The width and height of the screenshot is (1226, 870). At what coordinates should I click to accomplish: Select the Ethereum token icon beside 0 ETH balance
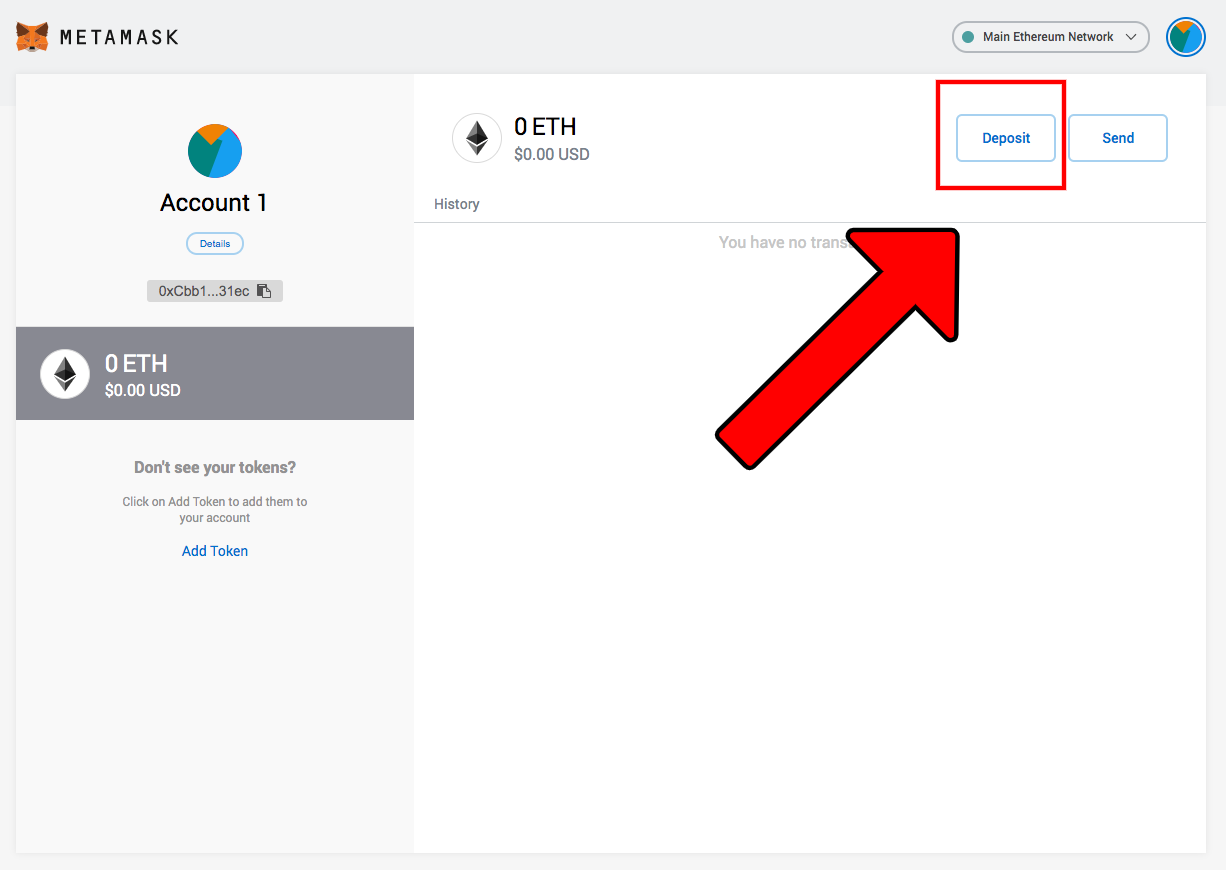click(x=477, y=138)
